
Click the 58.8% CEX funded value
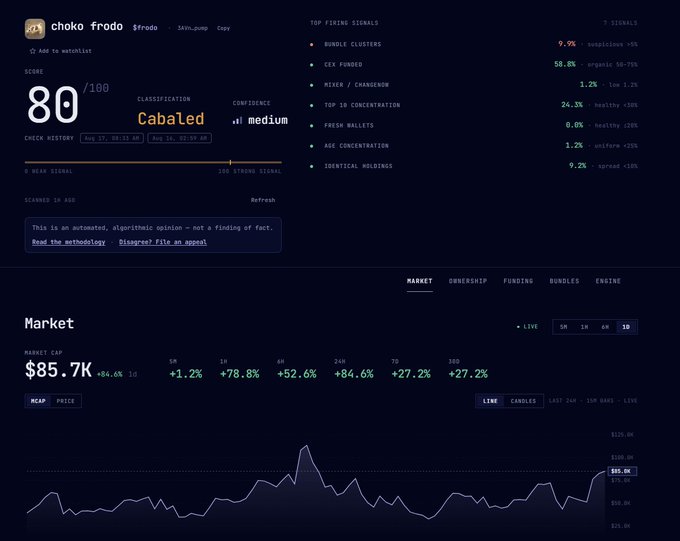point(565,64)
